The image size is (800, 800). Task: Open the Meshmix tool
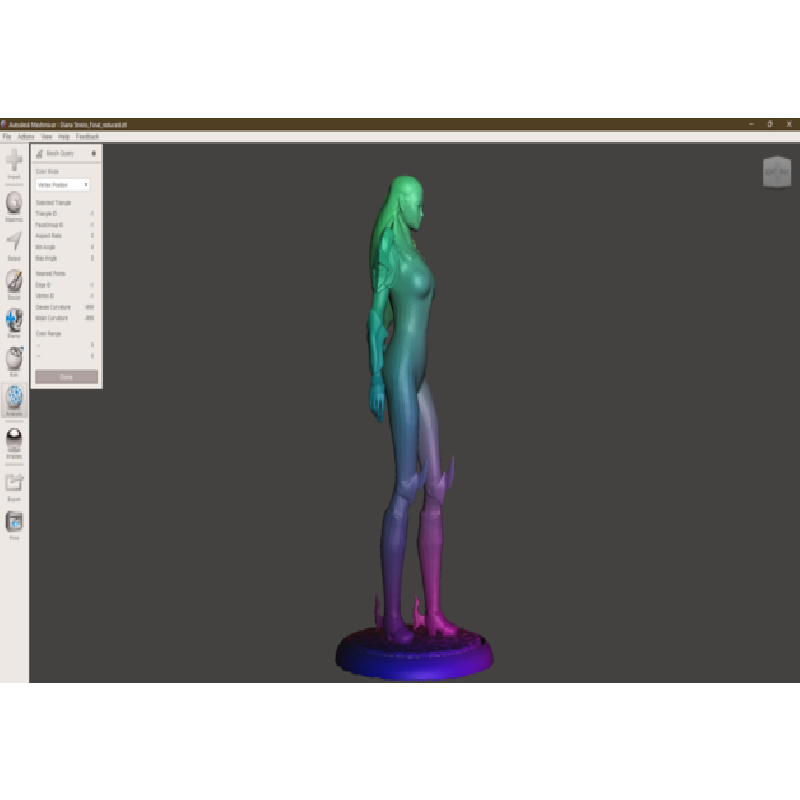(x=14, y=203)
